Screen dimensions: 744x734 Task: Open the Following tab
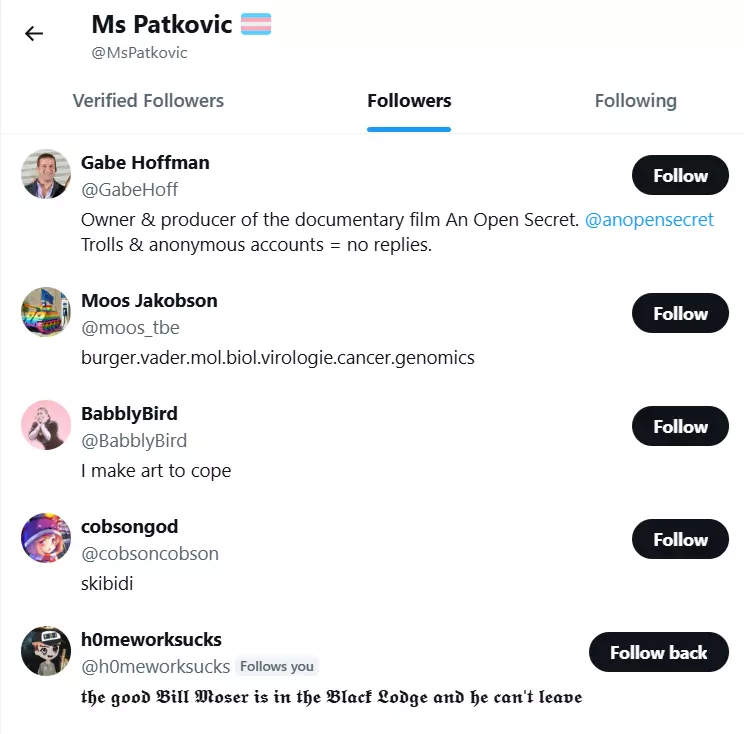(x=635, y=101)
